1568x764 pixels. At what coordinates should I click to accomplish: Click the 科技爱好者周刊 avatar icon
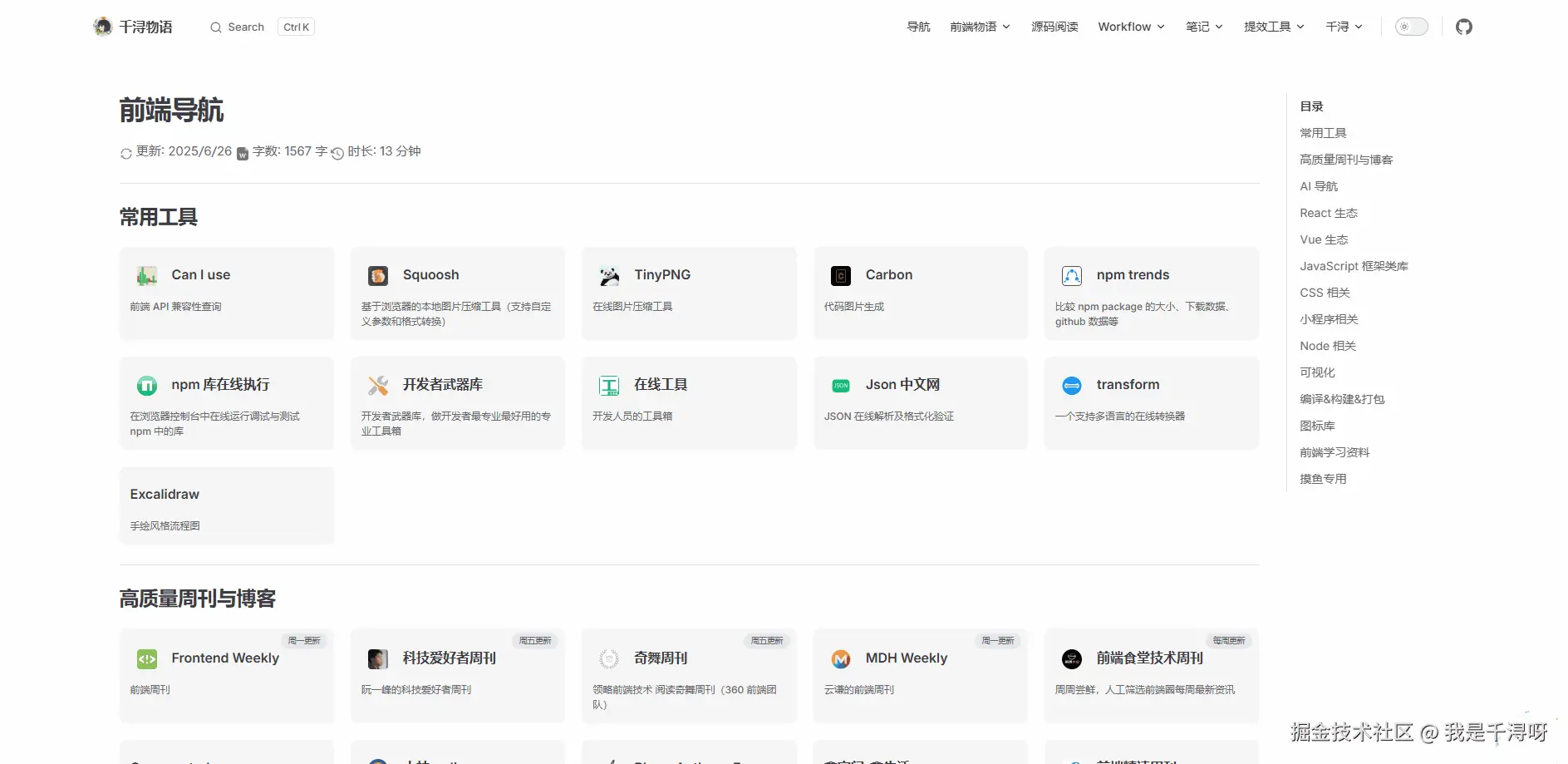point(378,658)
